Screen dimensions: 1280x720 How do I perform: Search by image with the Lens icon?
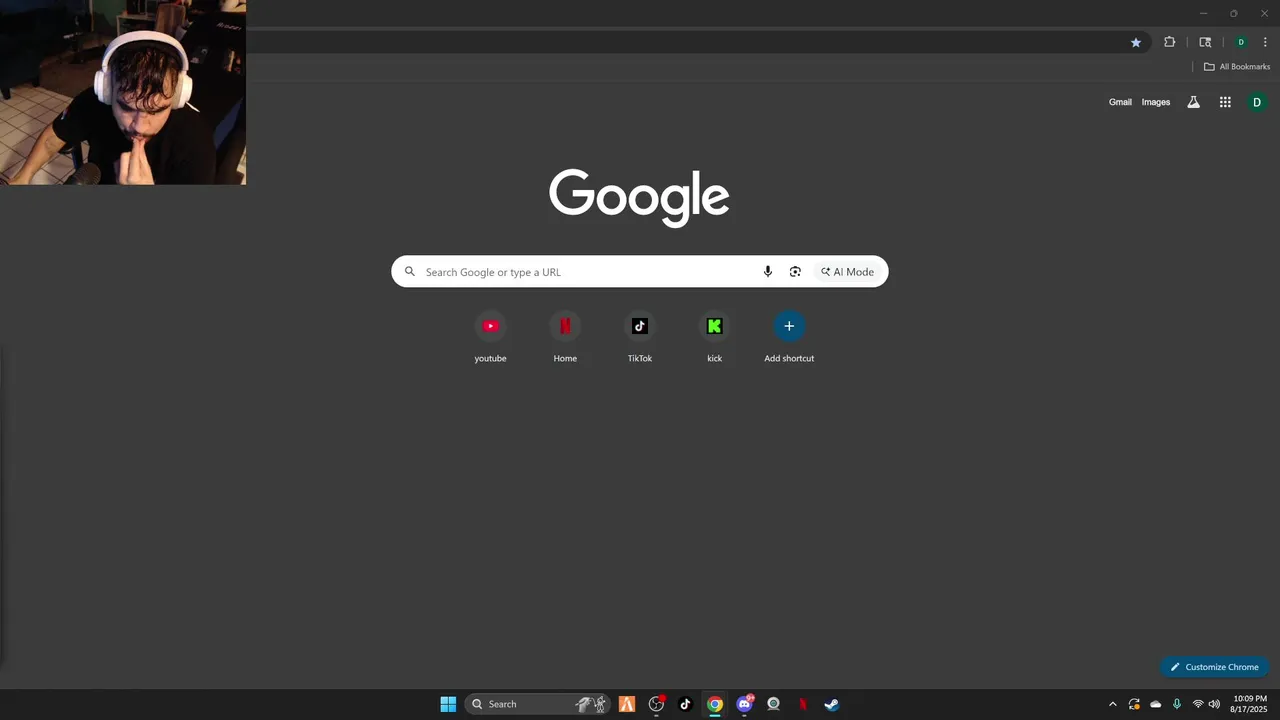click(x=795, y=272)
